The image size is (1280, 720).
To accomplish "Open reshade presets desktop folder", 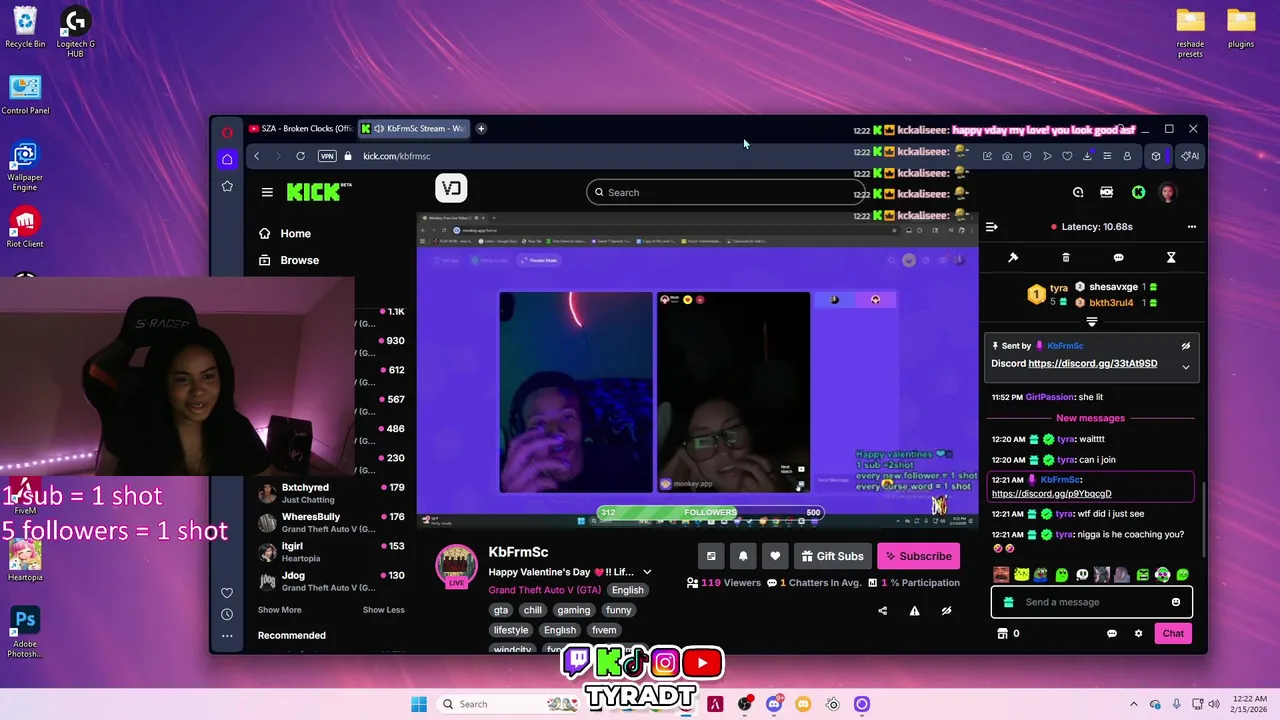I will coord(1190,33).
